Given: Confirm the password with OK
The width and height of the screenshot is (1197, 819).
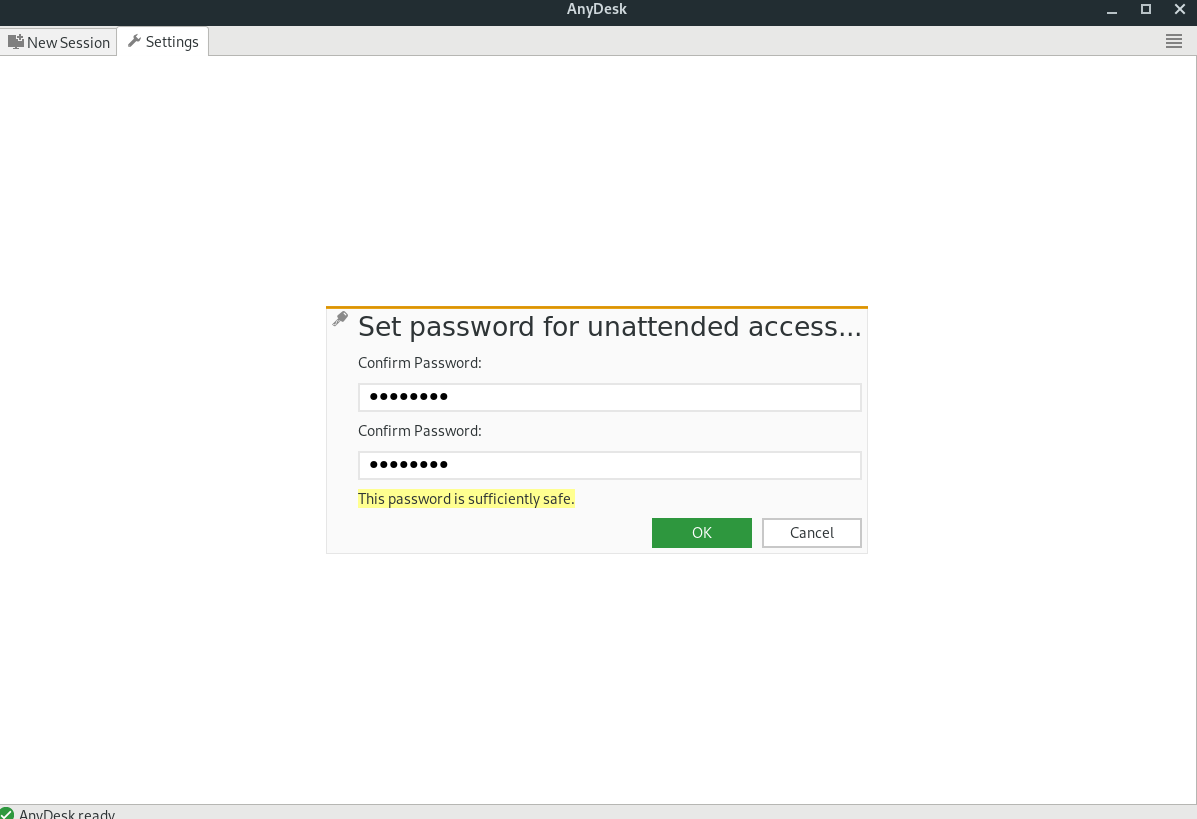Looking at the screenshot, I should pyautogui.click(x=702, y=533).
